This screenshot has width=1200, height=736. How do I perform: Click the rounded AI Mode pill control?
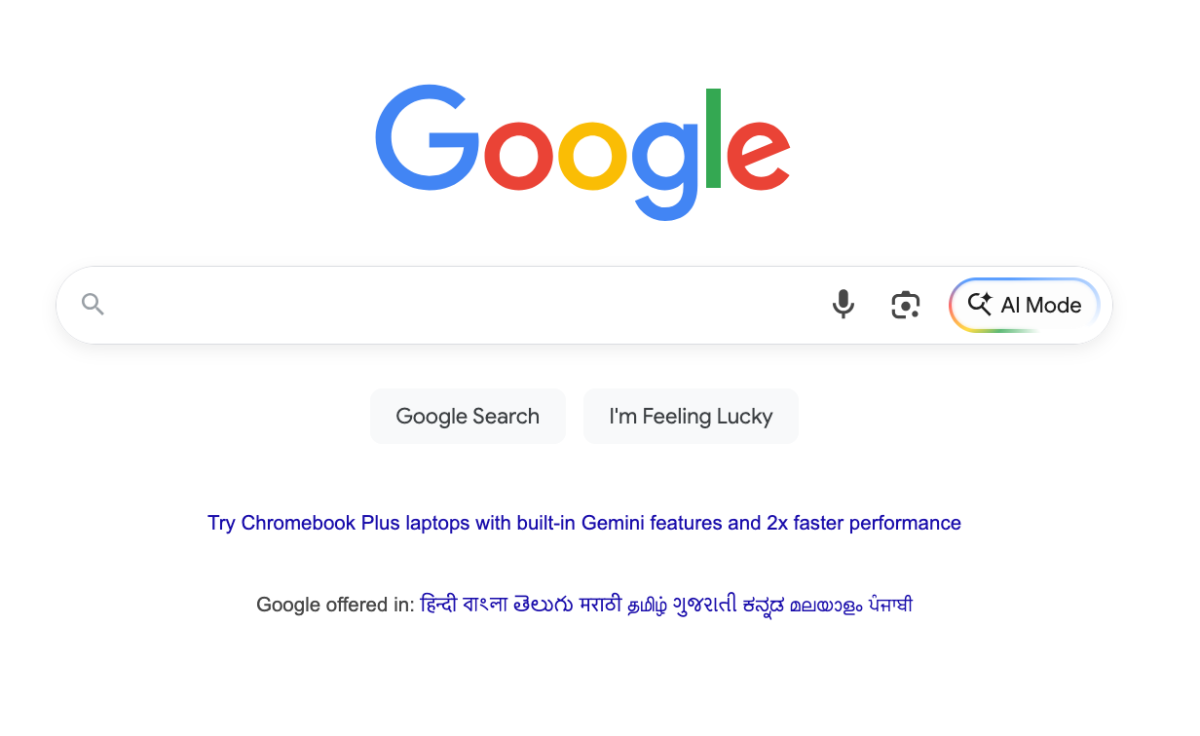pyautogui.click(x=1024, y=305)
